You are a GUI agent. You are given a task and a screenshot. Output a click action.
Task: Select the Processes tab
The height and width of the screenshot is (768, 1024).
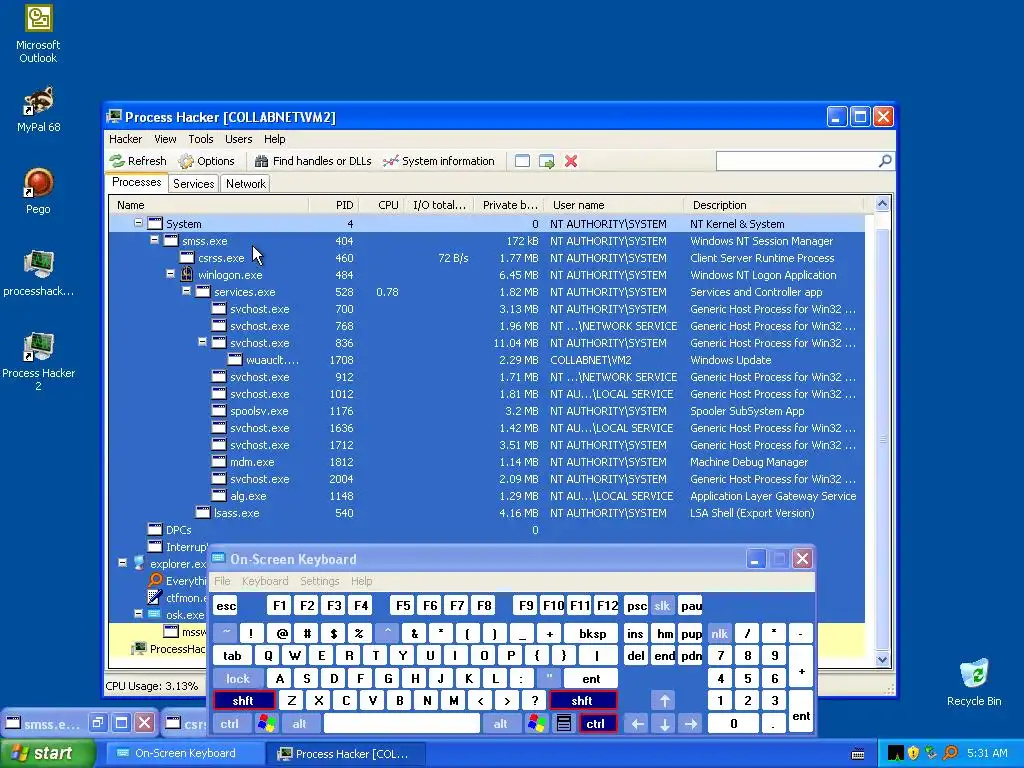[136, 182]
